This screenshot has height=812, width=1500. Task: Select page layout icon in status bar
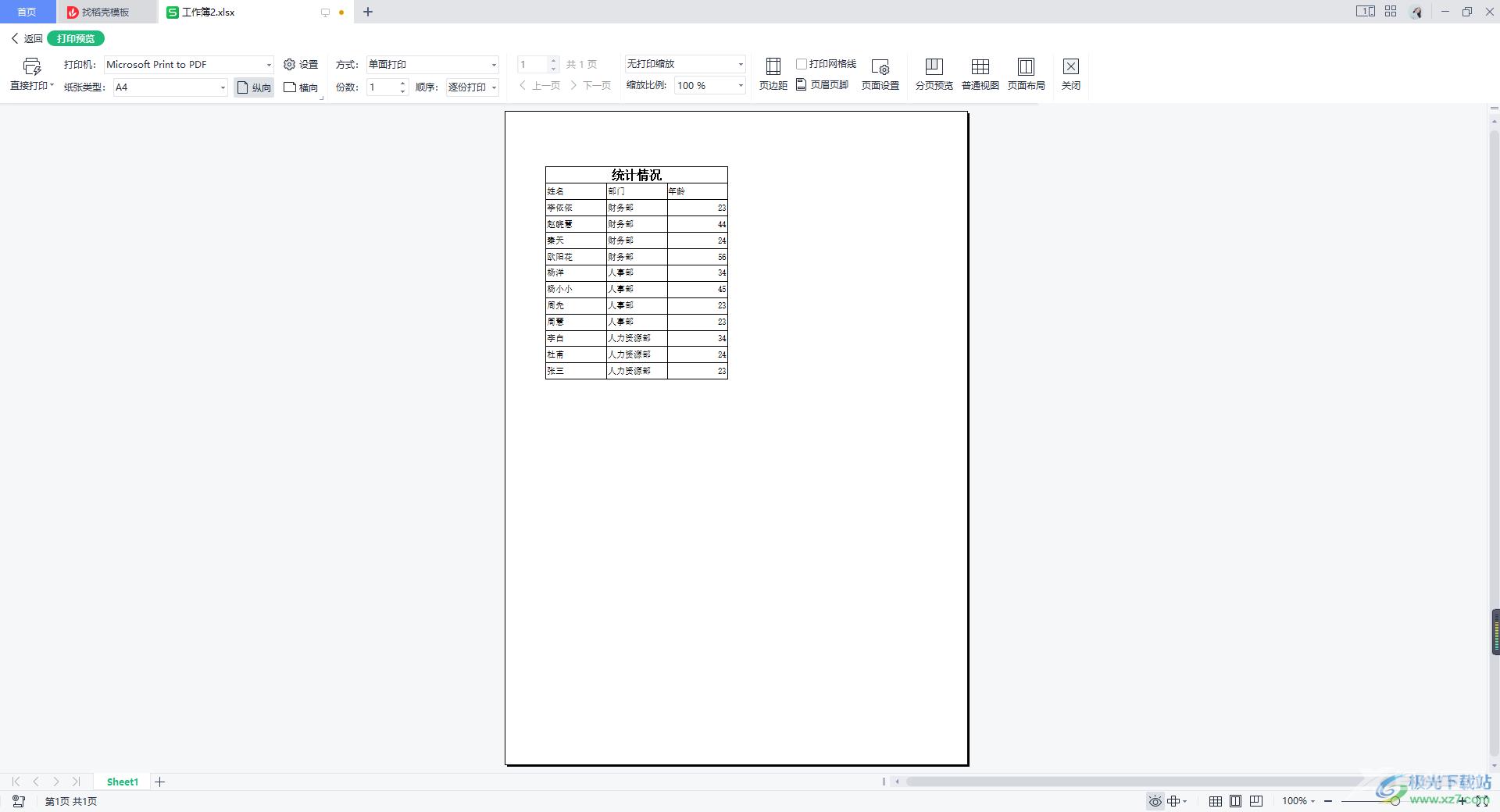point(1235,801)
